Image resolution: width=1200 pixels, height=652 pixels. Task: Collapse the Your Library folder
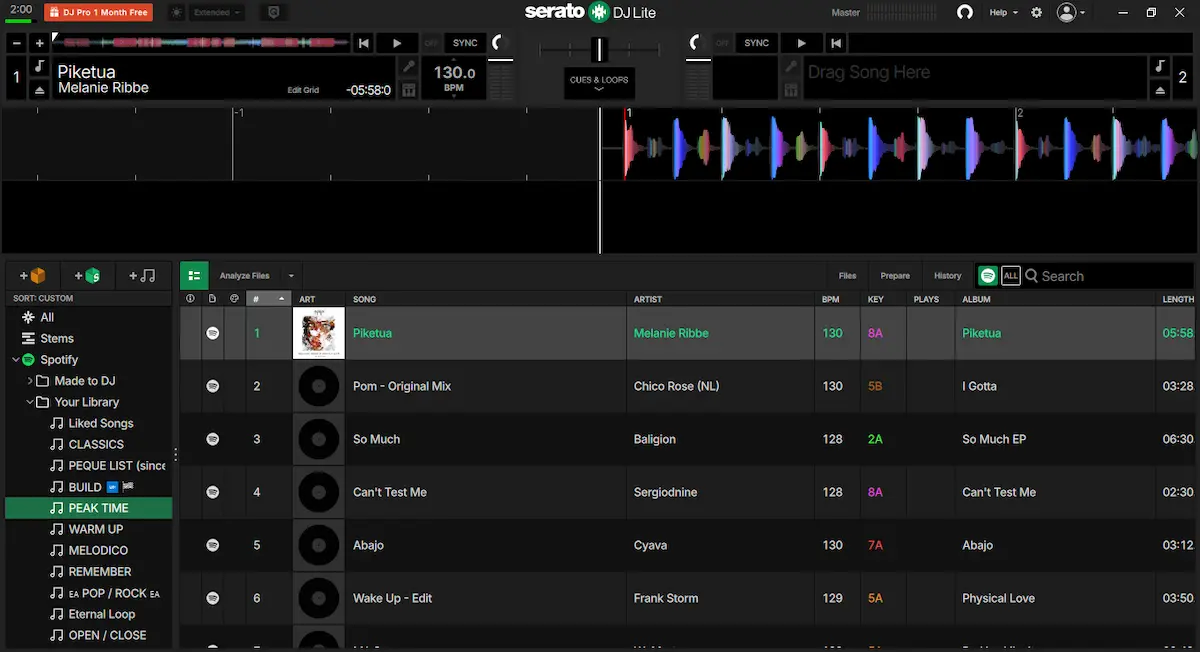coord(30,402)
